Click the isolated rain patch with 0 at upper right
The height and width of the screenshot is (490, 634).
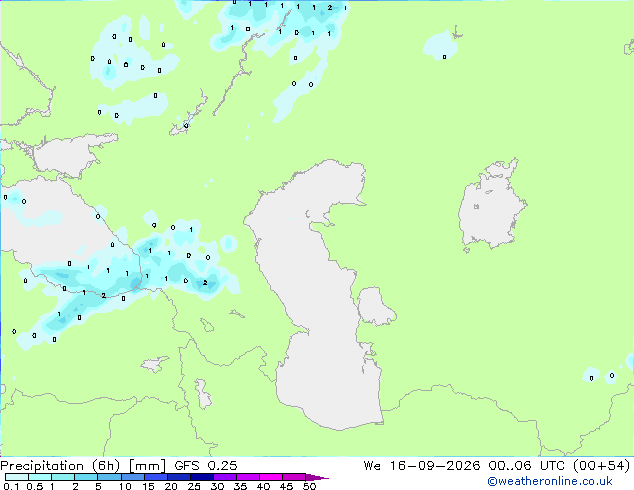[x=440, y=46]
